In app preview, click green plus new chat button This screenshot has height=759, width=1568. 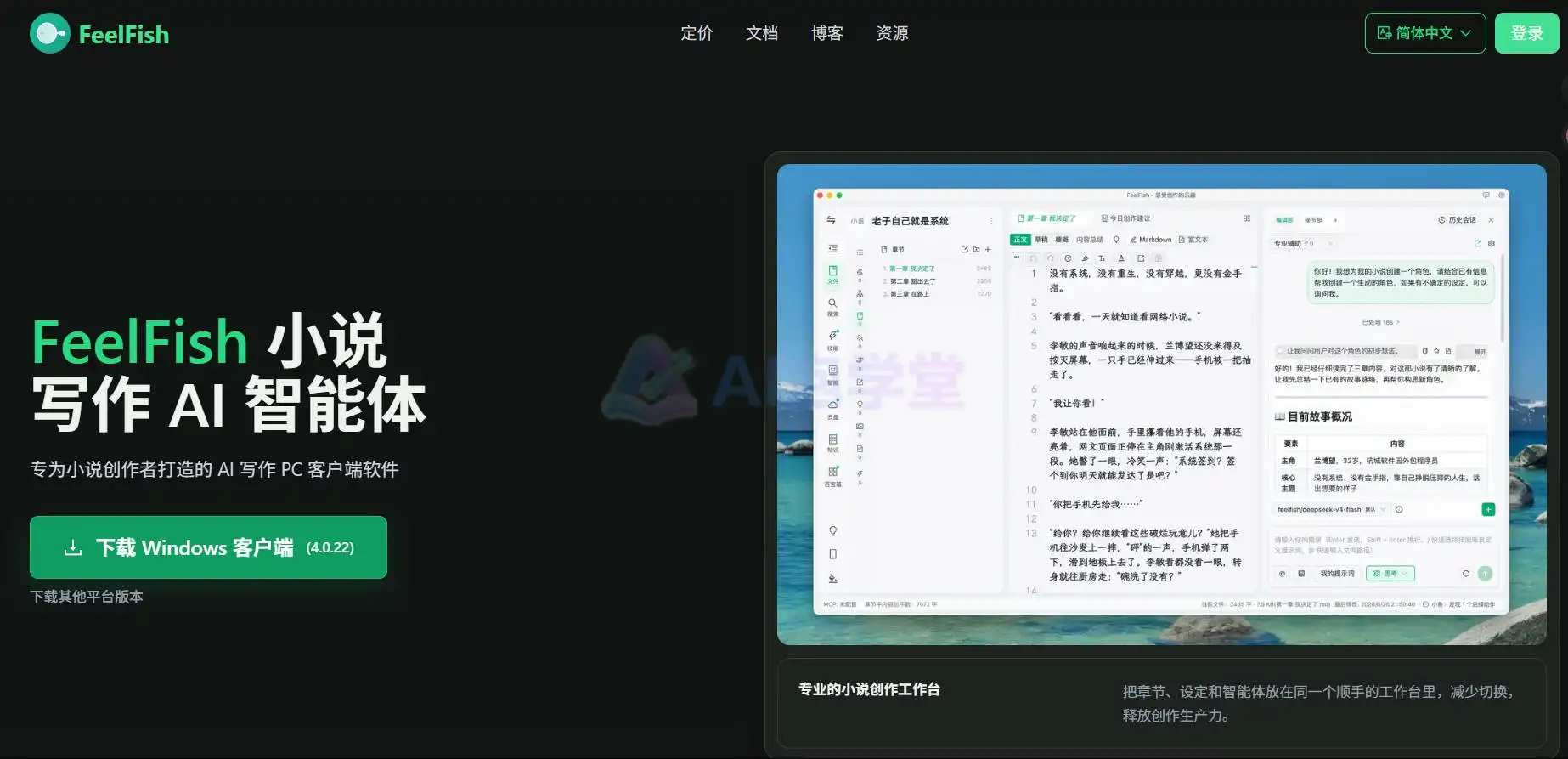coord(1488,509)
